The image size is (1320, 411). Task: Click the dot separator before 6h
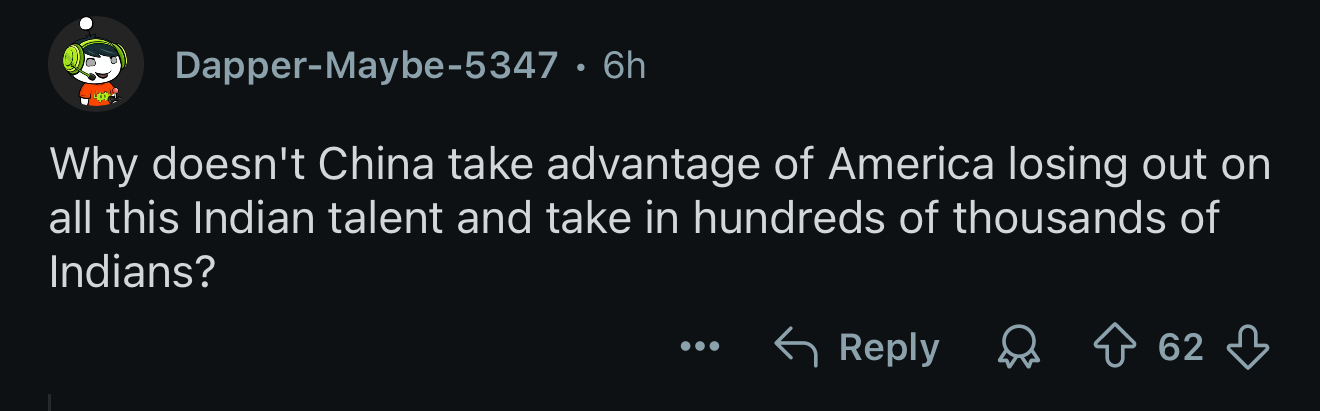click(x=582, y=68)
